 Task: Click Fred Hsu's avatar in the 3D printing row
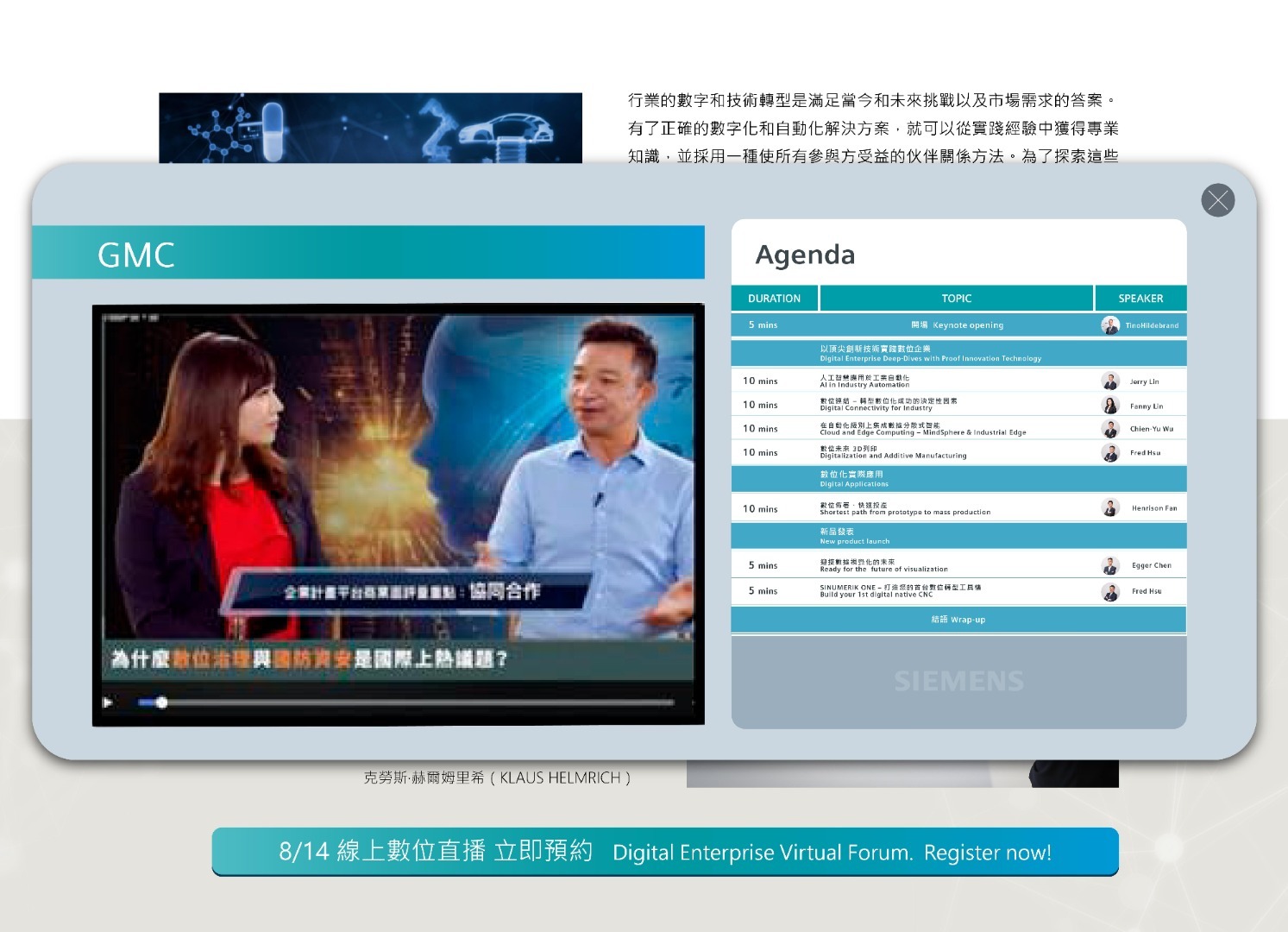coord(1109,452)
